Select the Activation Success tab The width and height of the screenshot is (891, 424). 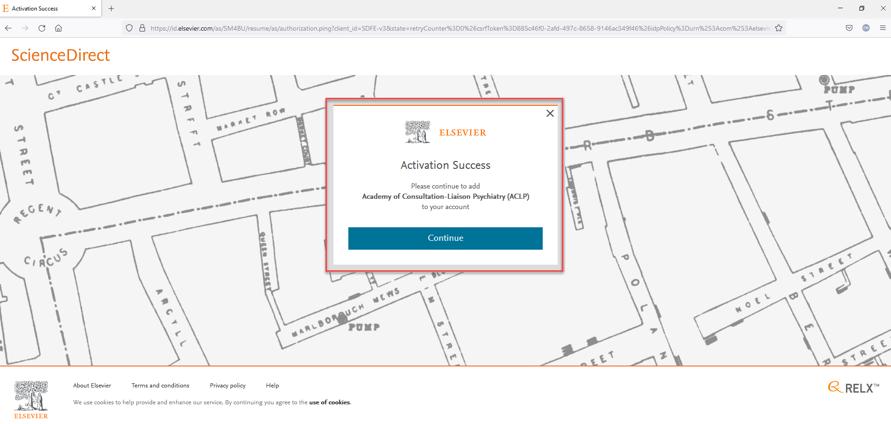[51, 9]
